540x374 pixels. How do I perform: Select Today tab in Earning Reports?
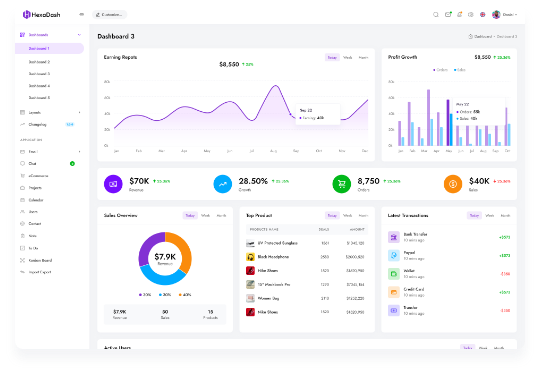tap(332, 58)
